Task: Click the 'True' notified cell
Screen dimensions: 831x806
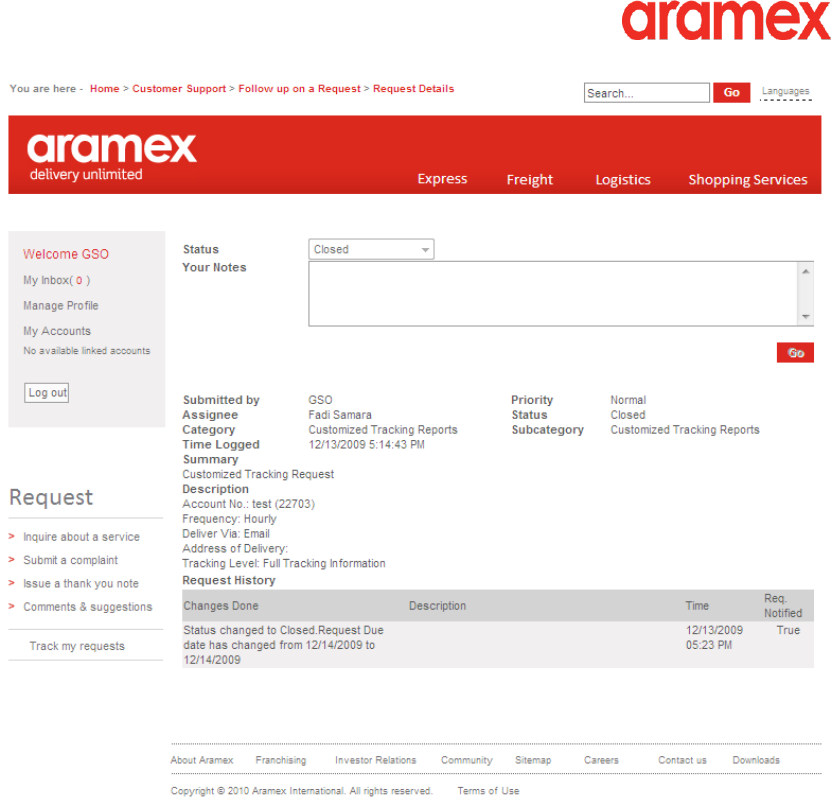Action: pyautogui.click(x=788, y=630)
